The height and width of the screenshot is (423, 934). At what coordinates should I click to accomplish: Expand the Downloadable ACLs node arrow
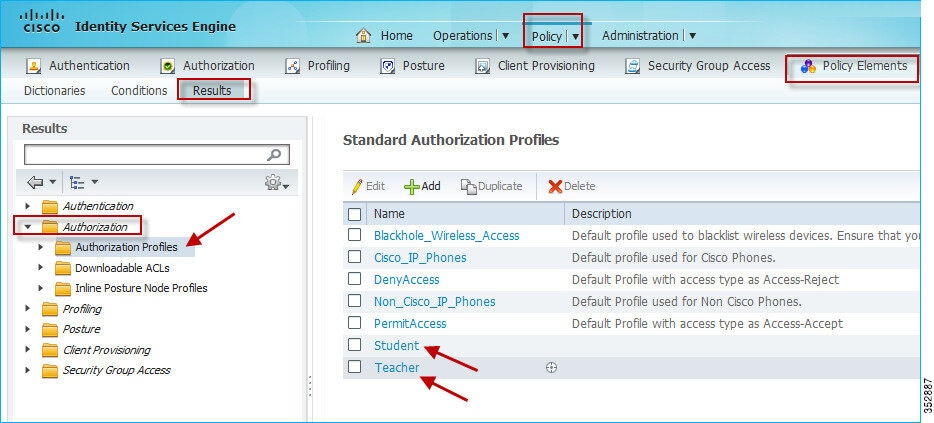coord(41,268)
